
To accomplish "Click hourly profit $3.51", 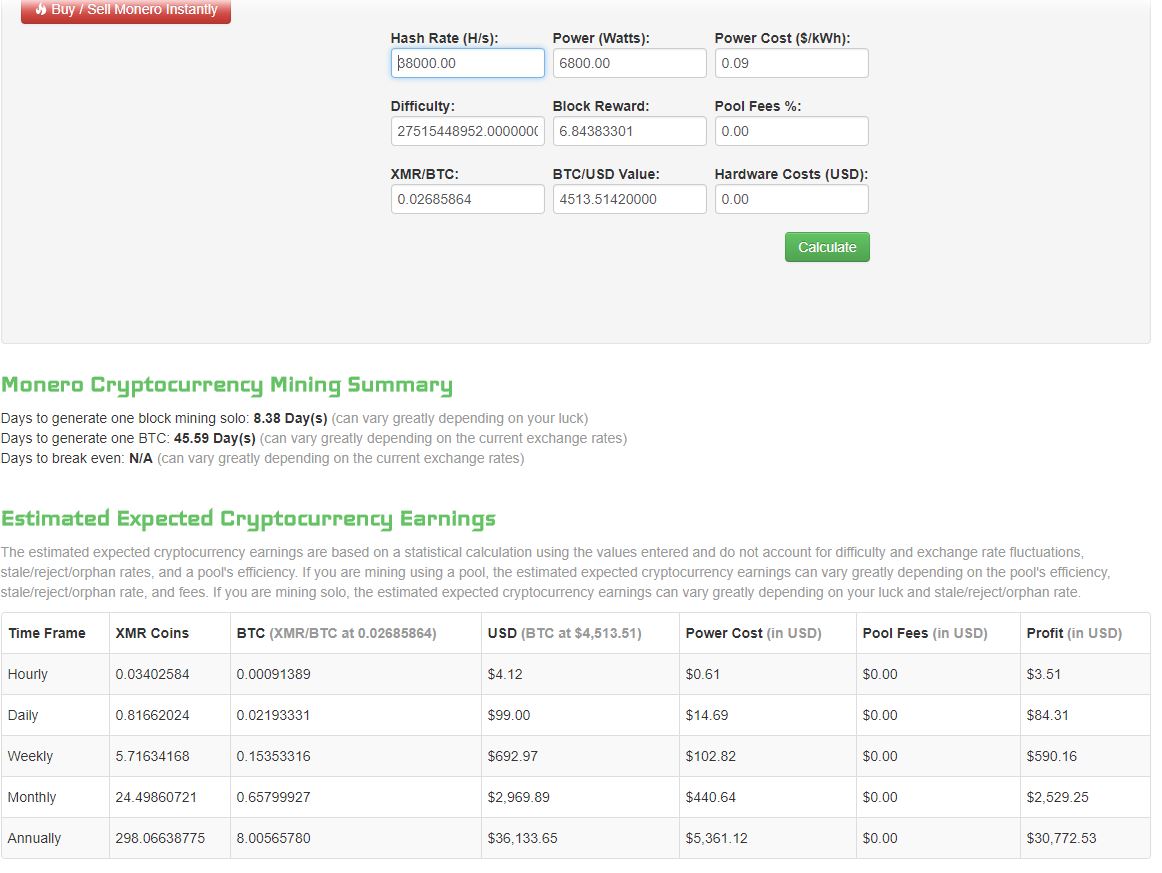I will (1044, 674).
